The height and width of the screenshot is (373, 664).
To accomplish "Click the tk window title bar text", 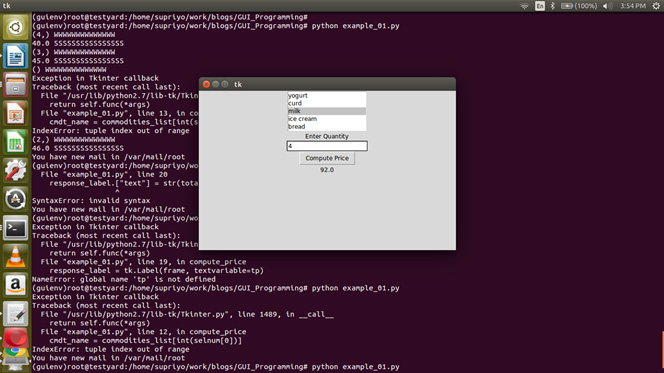I will point(238,84).
